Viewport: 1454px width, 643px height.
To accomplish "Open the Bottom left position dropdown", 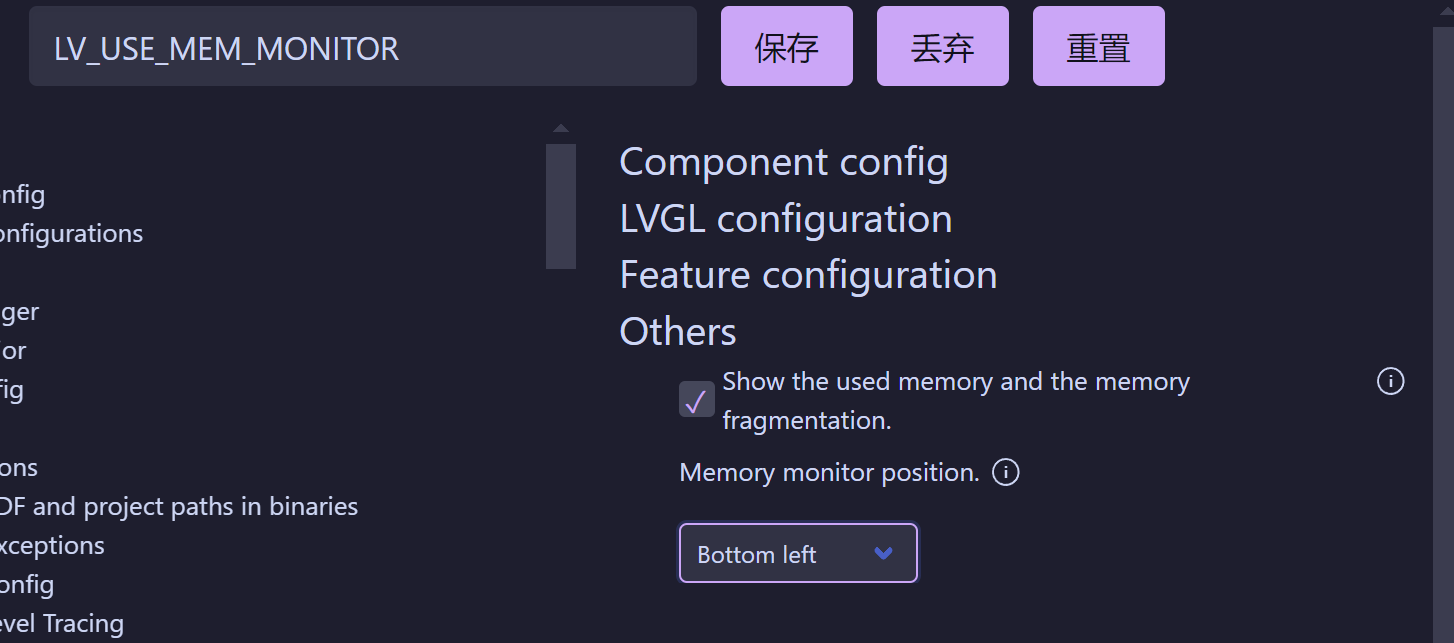I will (797, 553).
